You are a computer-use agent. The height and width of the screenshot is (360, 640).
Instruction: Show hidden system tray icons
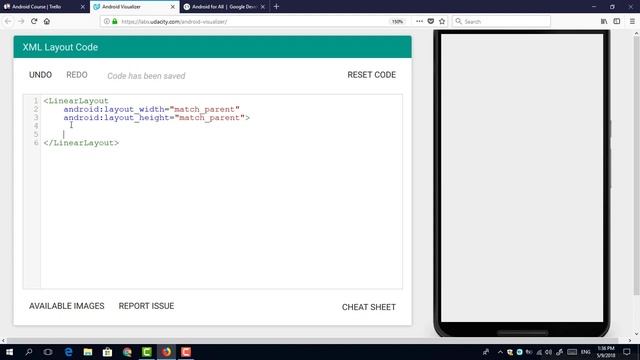500,352
